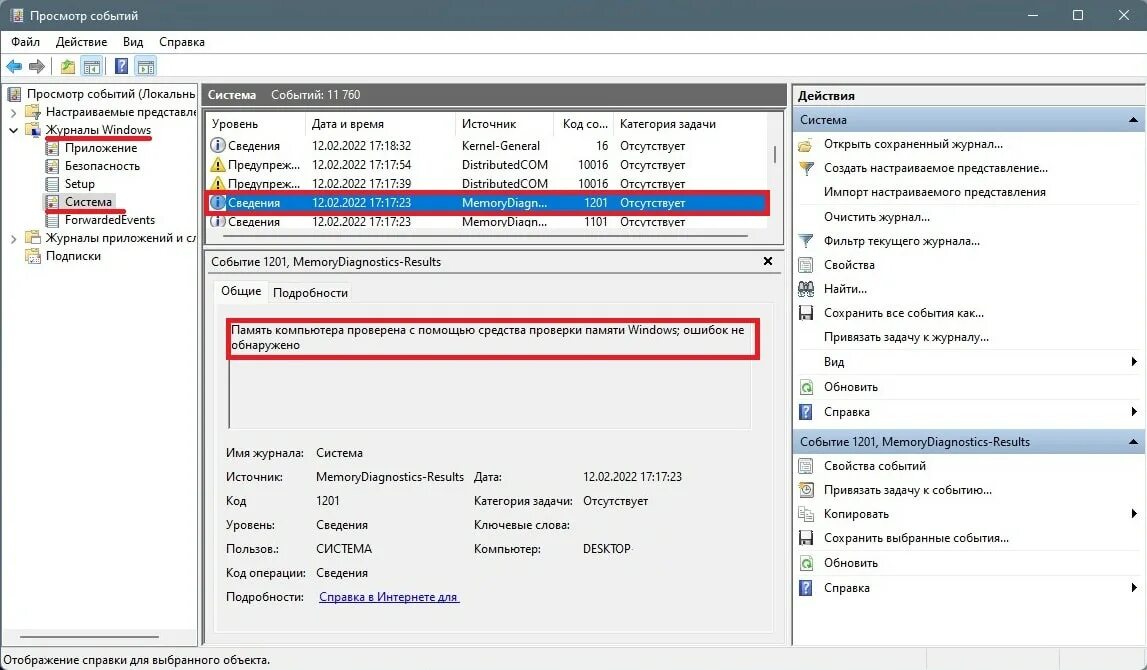Expand Настраиваемые представления tree node
This screenshot has width=1147, height=670.
click(13, 113)
